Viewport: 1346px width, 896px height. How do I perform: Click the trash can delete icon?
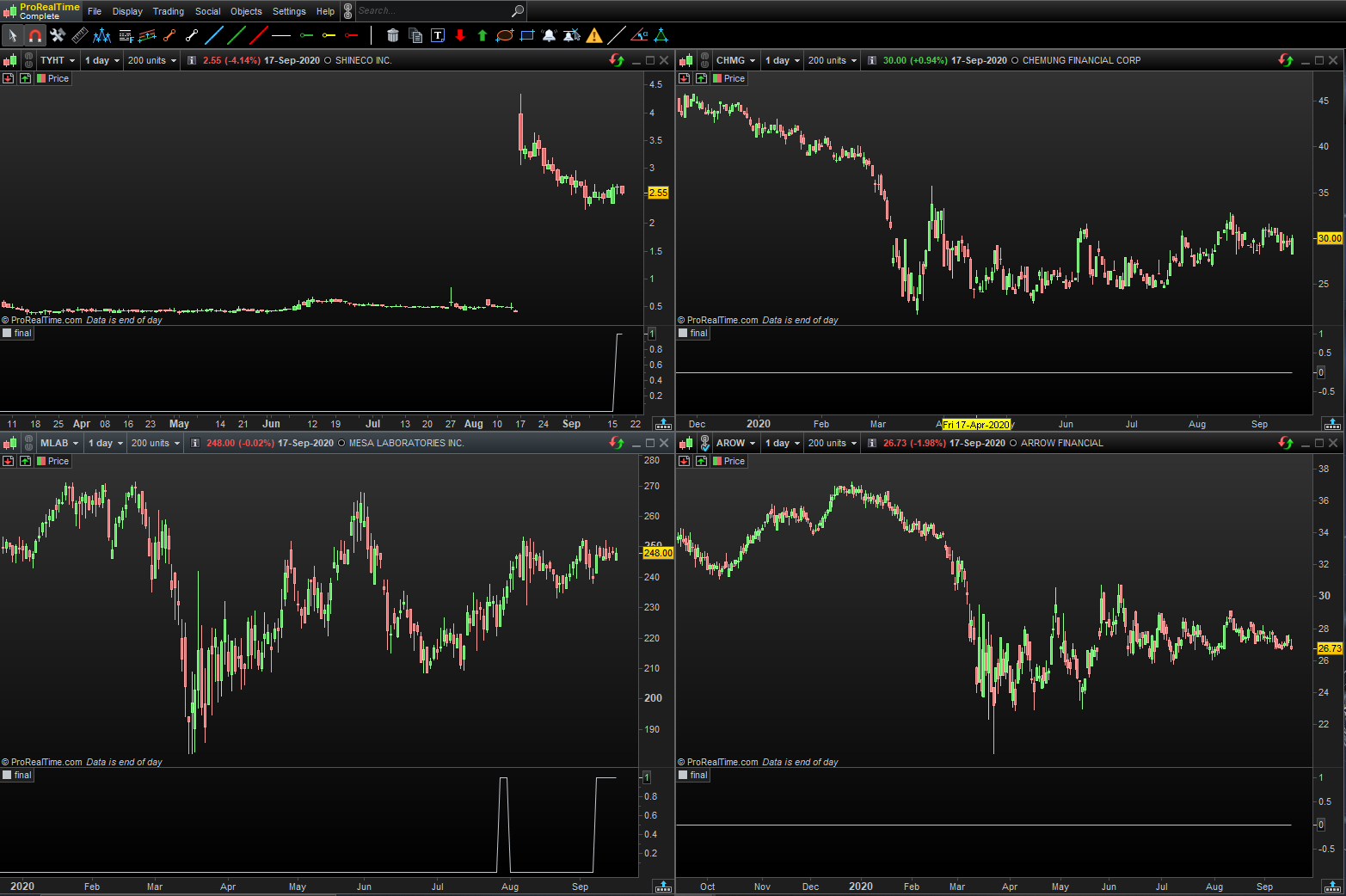click(x=393, y=35)
